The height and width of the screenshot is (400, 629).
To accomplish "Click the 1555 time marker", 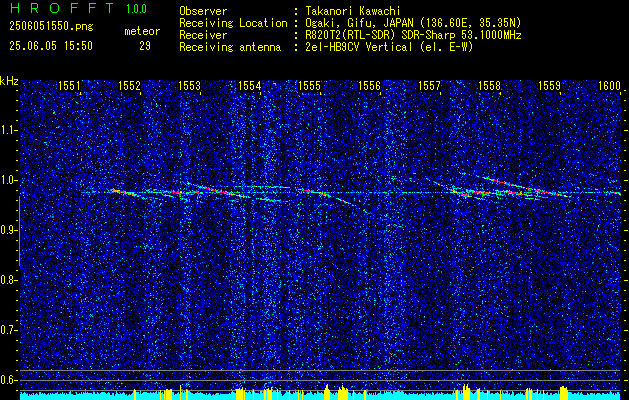I will pos(309,85).
